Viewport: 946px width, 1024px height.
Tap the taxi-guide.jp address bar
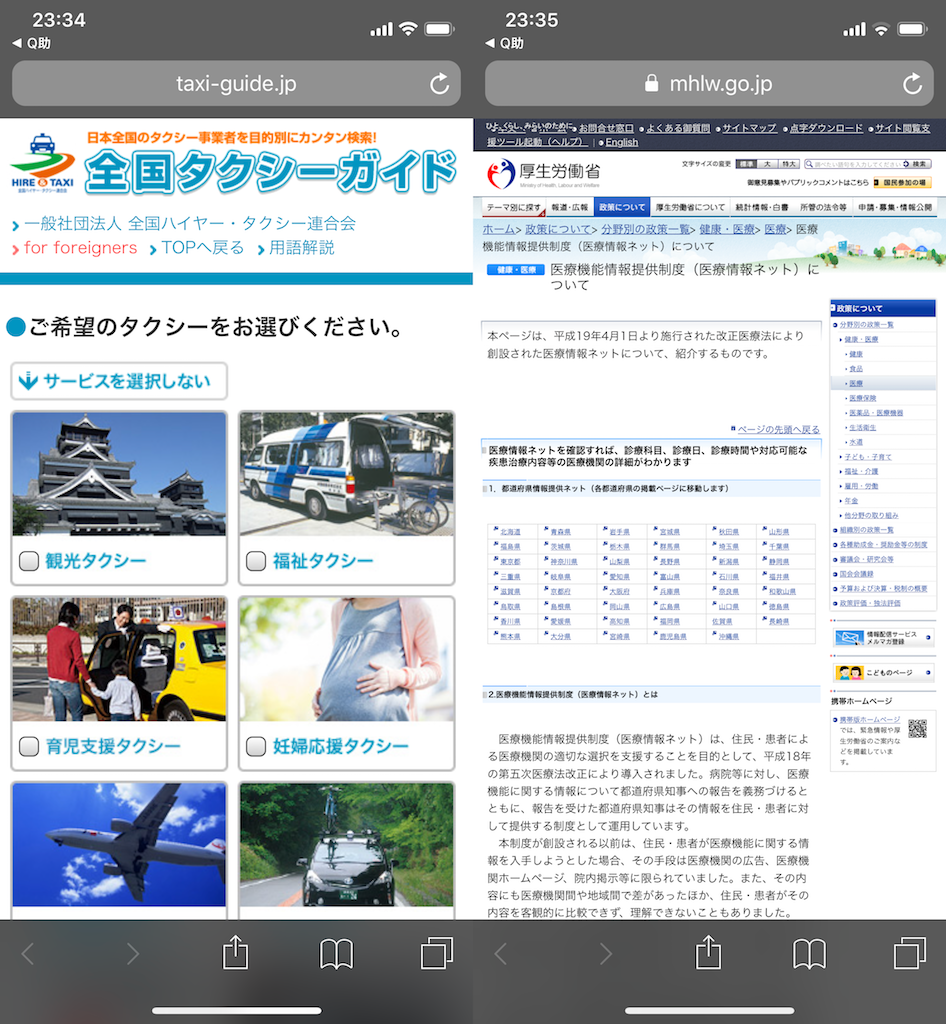click(236, 84)
